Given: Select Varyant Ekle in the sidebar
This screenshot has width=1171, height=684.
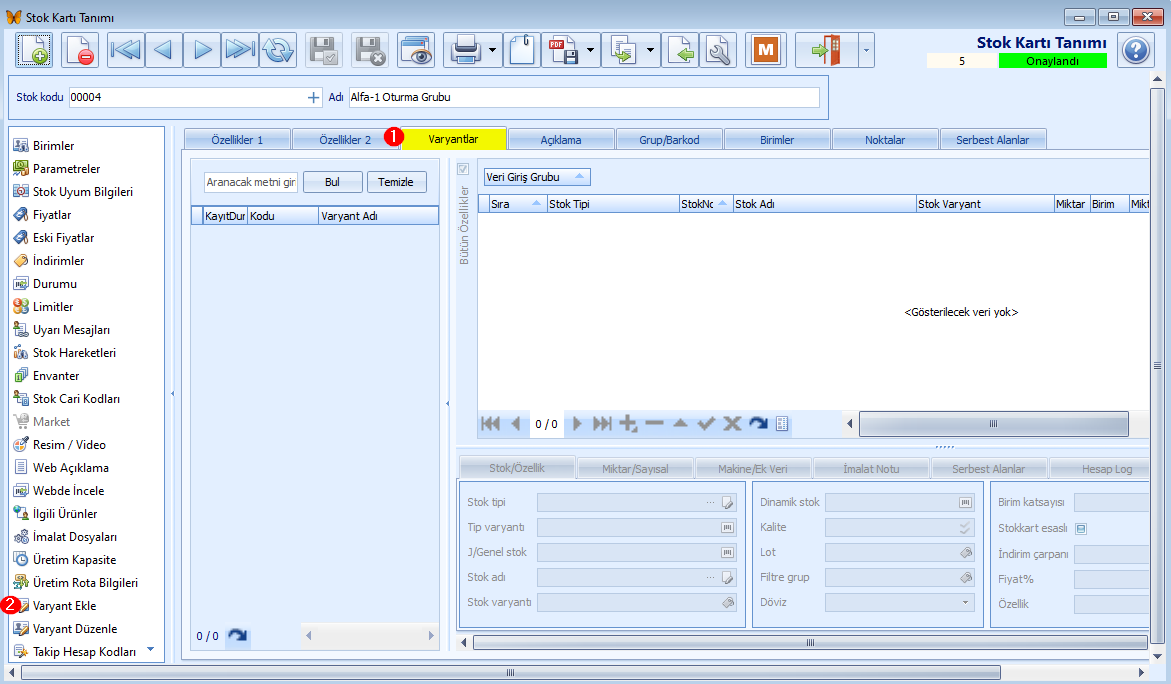Looking at the screenshot, I should tap(64, 606).
